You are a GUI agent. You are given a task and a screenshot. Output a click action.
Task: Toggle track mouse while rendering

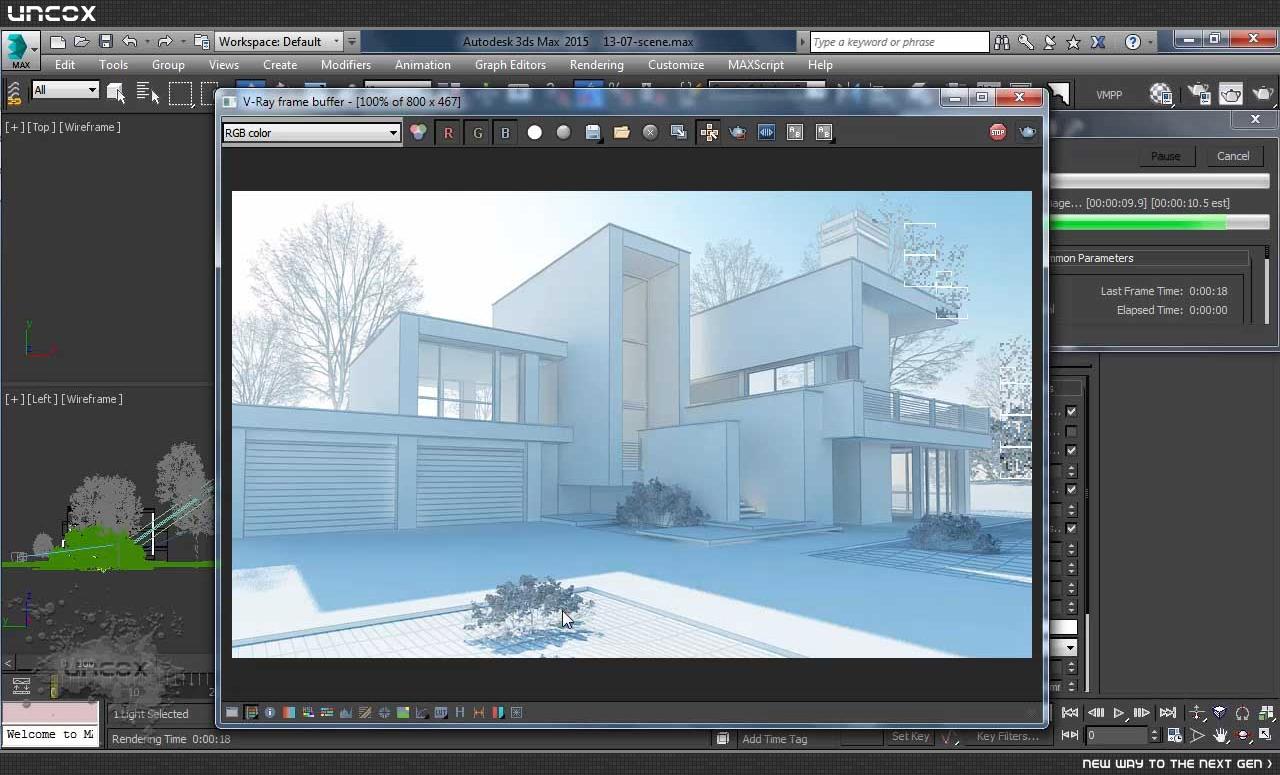[709, 132]
